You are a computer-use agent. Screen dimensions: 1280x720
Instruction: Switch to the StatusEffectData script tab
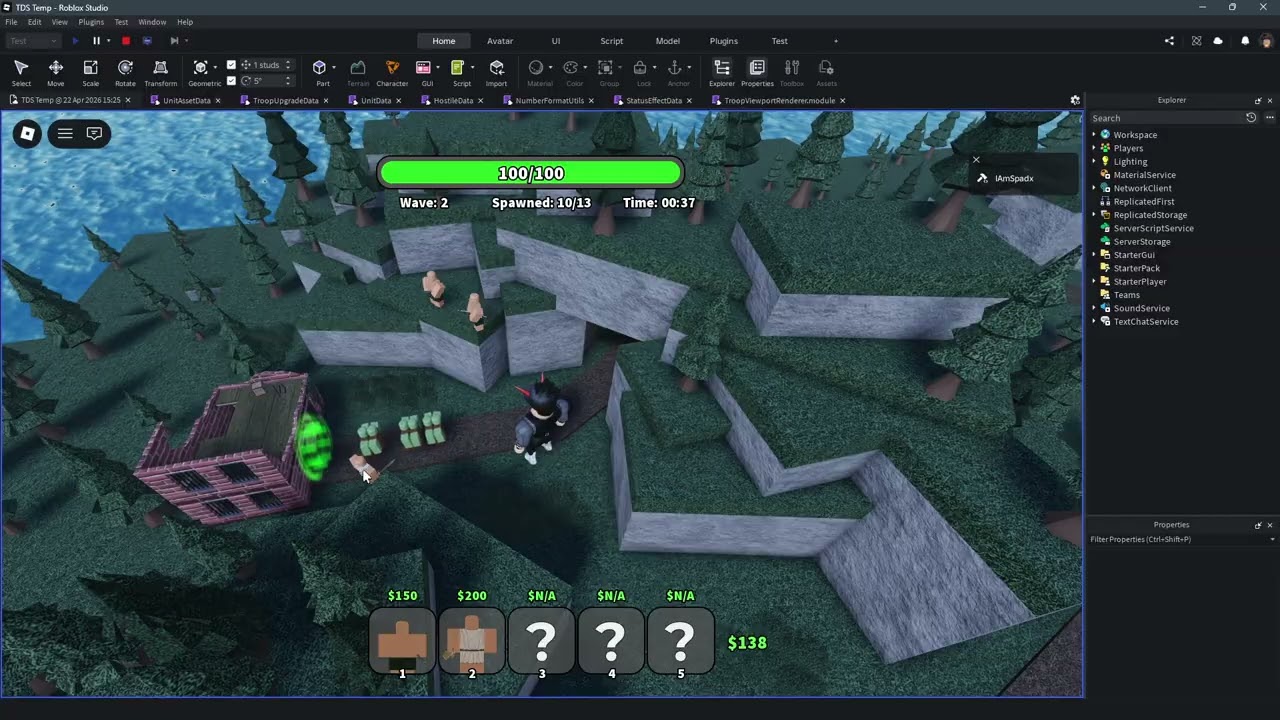(654, 100)
